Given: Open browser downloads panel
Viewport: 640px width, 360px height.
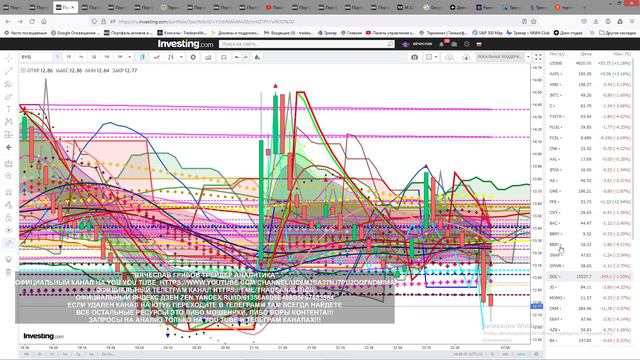Looking at the screenshot, I should point(596,21).
